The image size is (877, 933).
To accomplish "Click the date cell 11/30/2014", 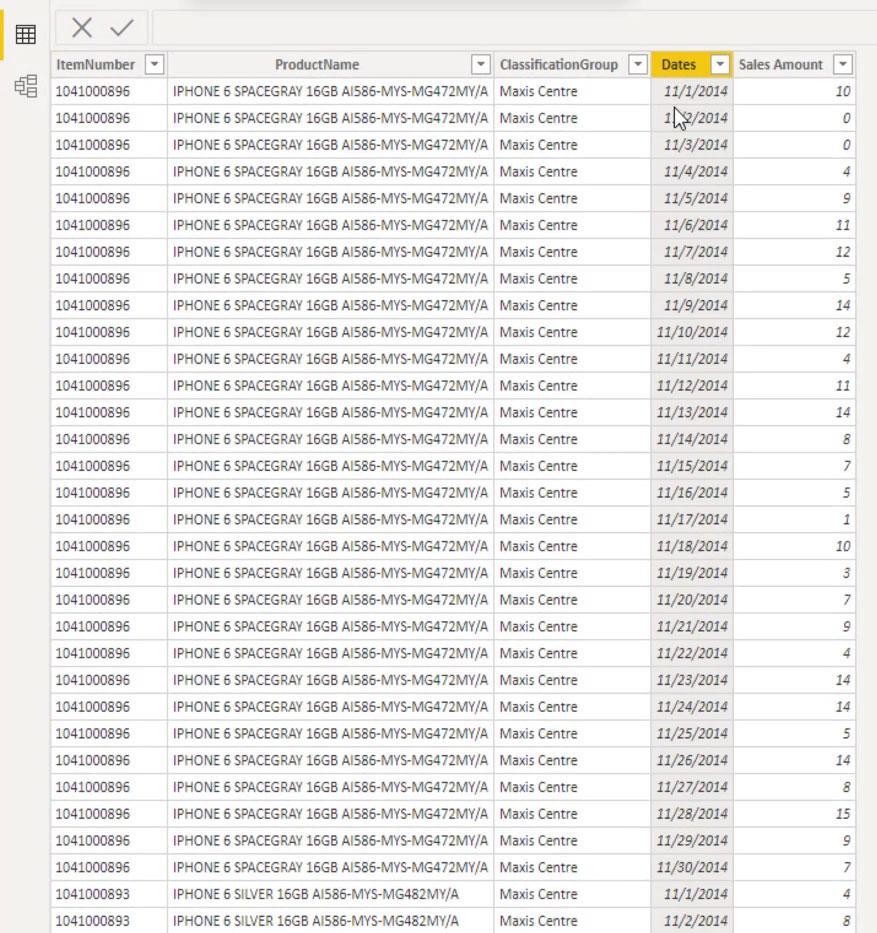I will 692,868.
